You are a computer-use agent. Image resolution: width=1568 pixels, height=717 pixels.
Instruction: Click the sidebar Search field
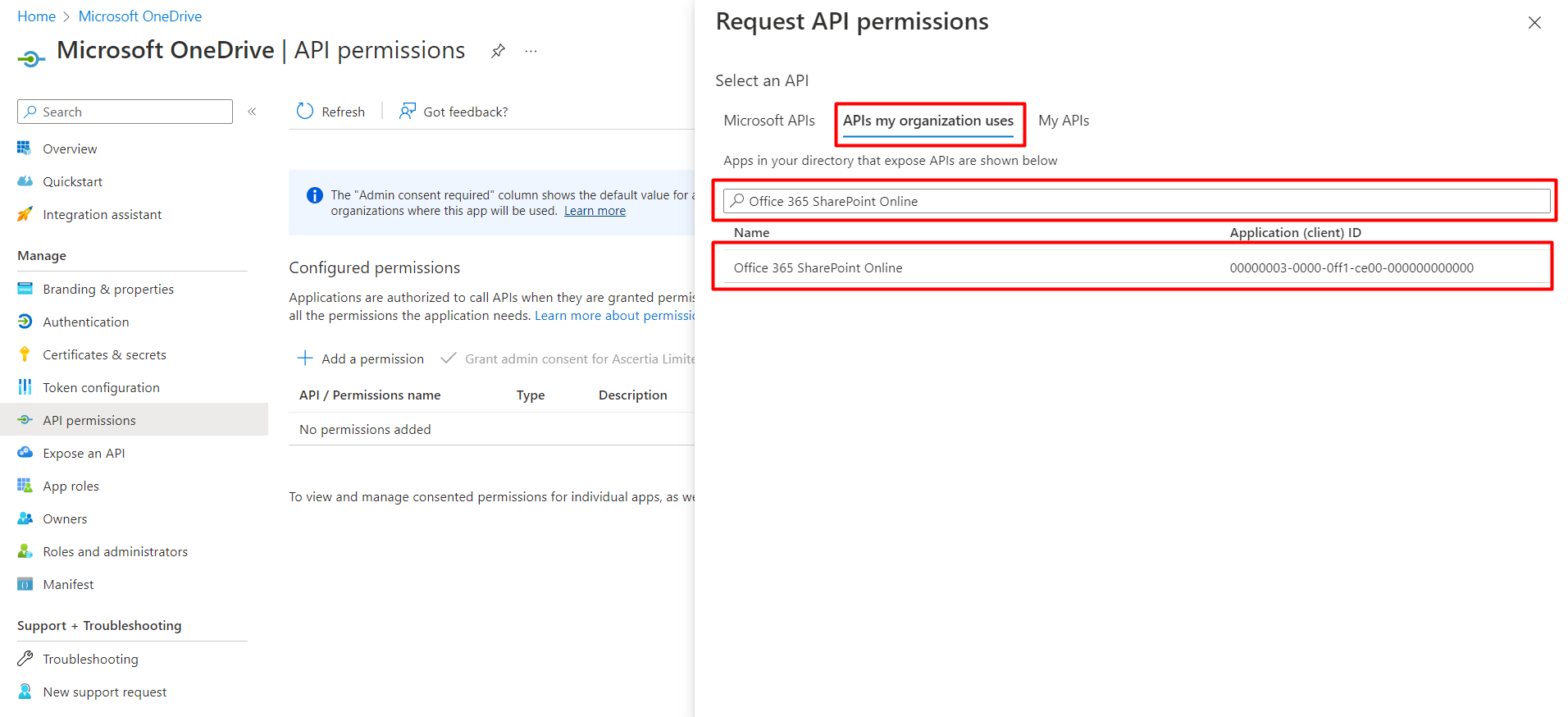(x=125, y=112)
